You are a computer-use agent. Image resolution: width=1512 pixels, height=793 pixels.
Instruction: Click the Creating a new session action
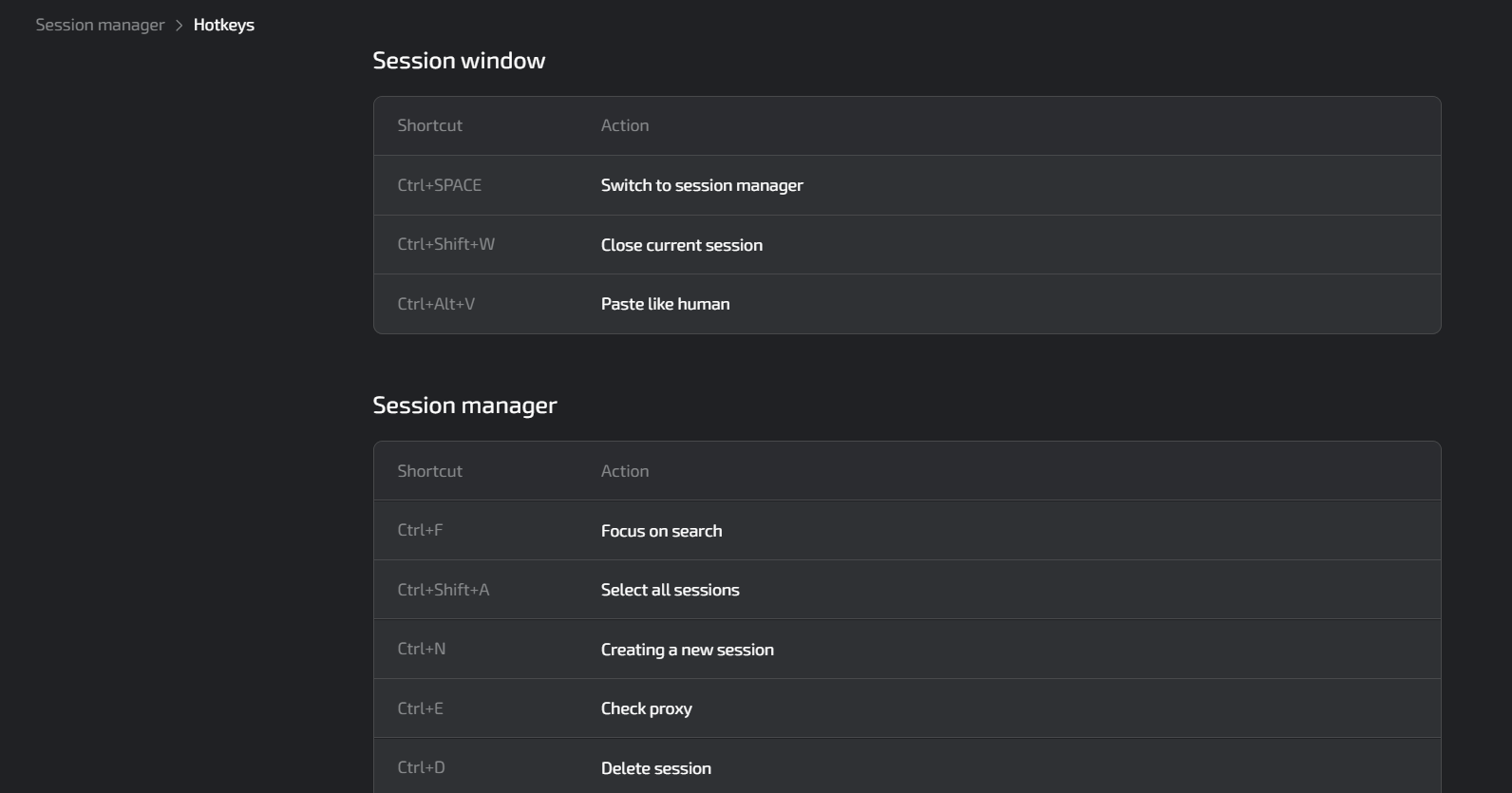[687, 649]
